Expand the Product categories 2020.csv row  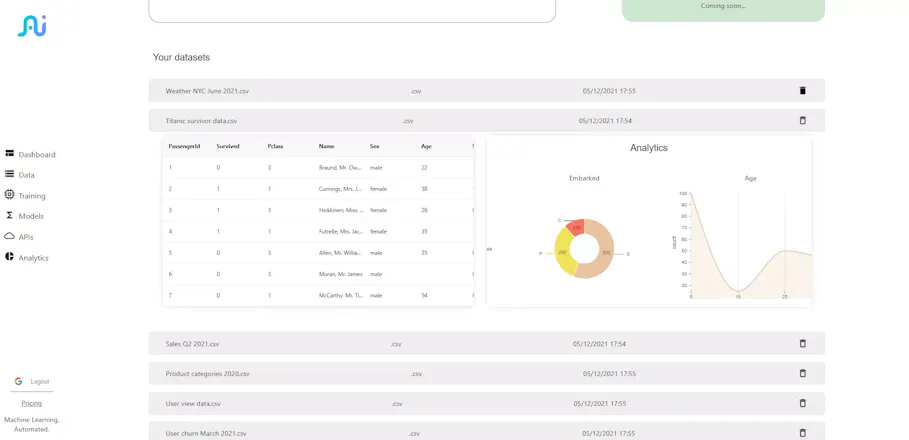[486, 373]
